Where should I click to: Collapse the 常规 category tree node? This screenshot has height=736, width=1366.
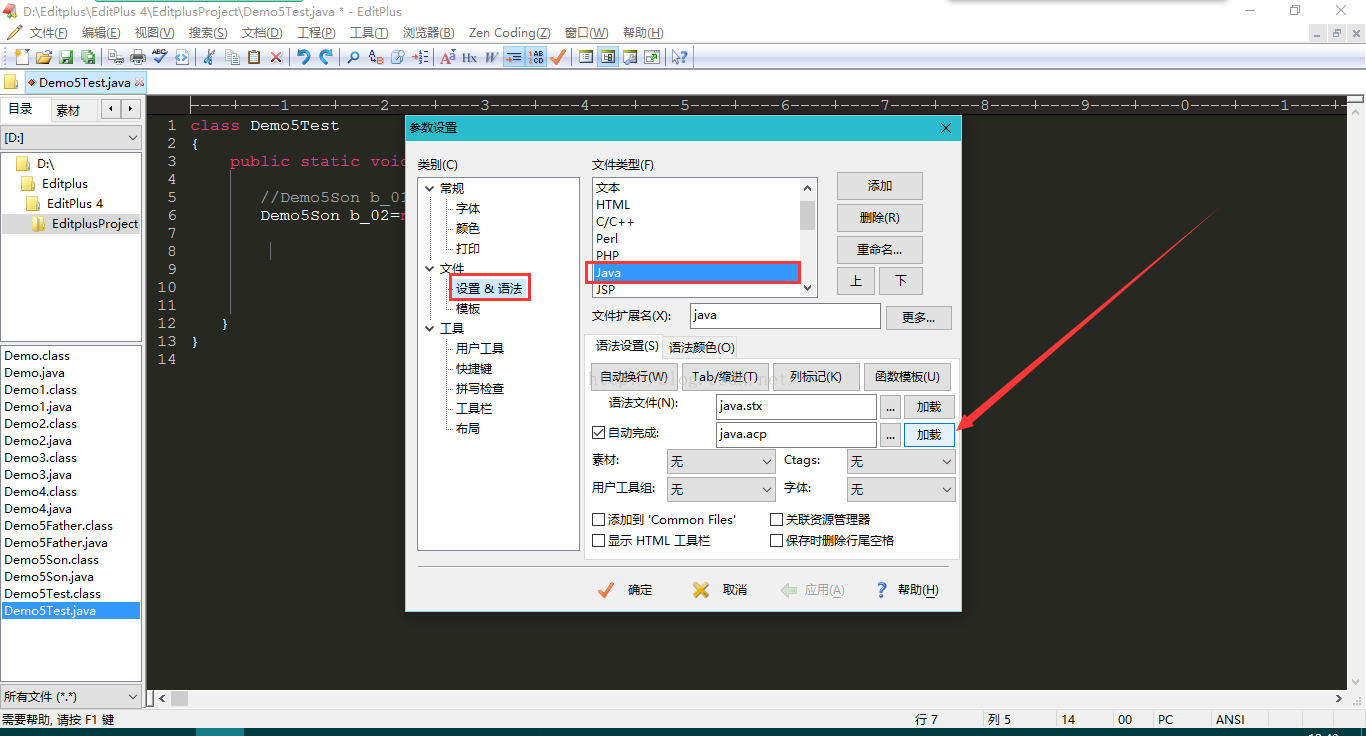pyautogui.click(x=430, y=188)
